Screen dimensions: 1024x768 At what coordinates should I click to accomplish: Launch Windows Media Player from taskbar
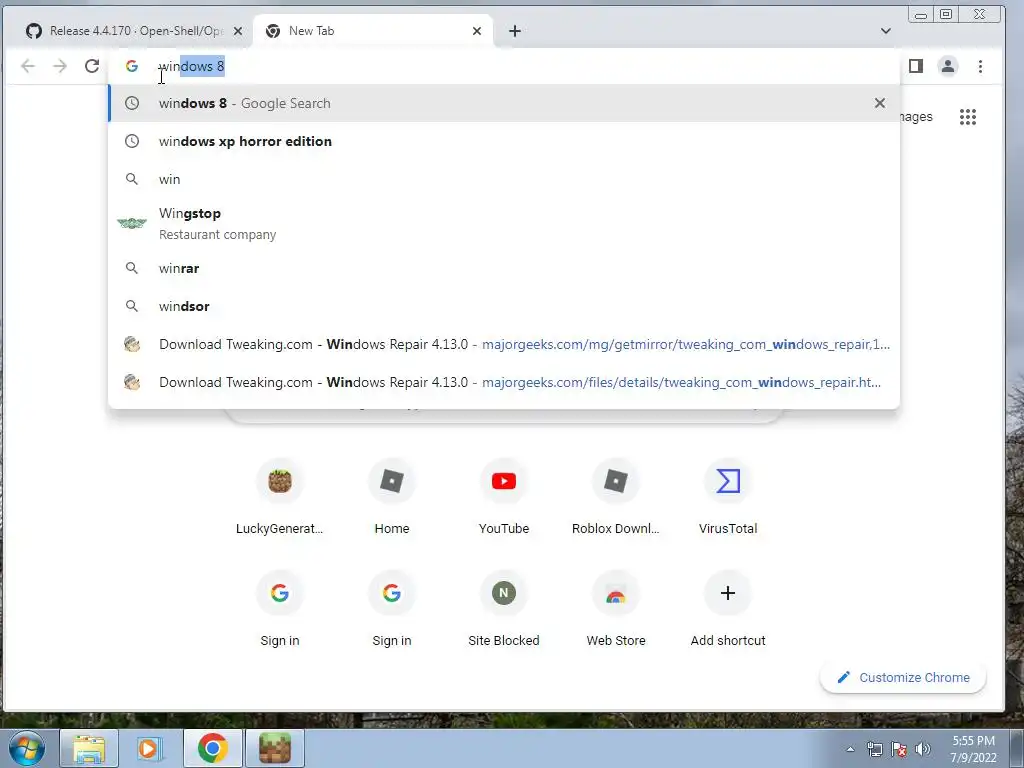pos(148,748)
